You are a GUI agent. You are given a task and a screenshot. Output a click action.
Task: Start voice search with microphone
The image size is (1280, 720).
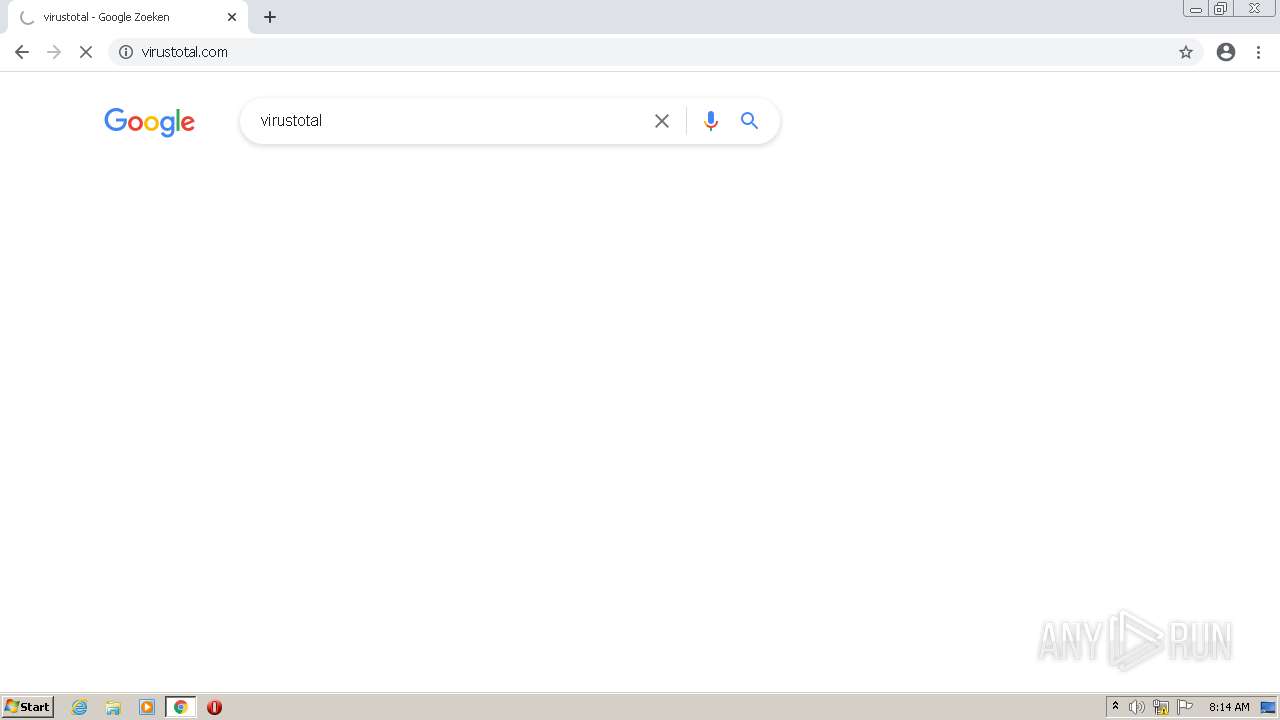coord(711,121)
